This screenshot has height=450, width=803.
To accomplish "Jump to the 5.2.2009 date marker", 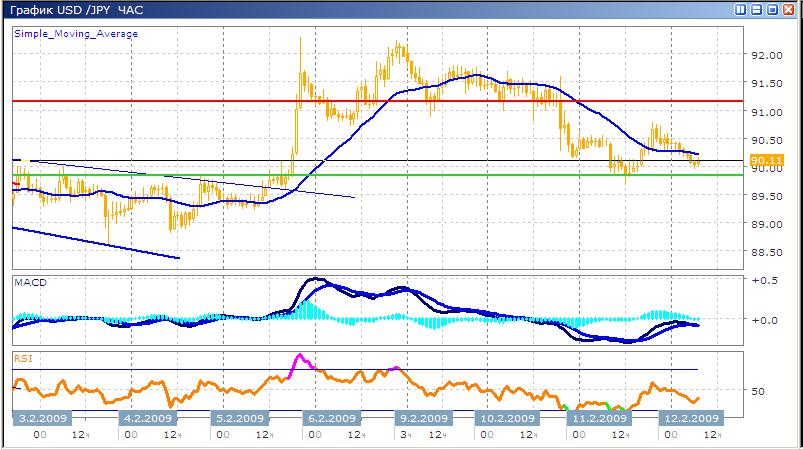I will point(240,418).
